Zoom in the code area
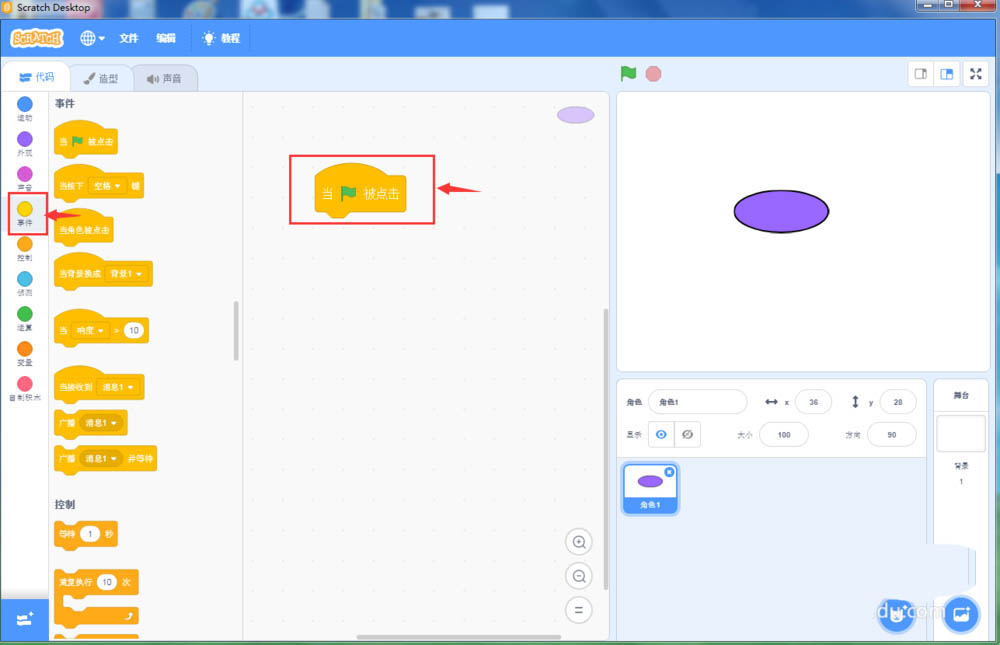Screen dimensions: 1000x645 click(578, 541)
